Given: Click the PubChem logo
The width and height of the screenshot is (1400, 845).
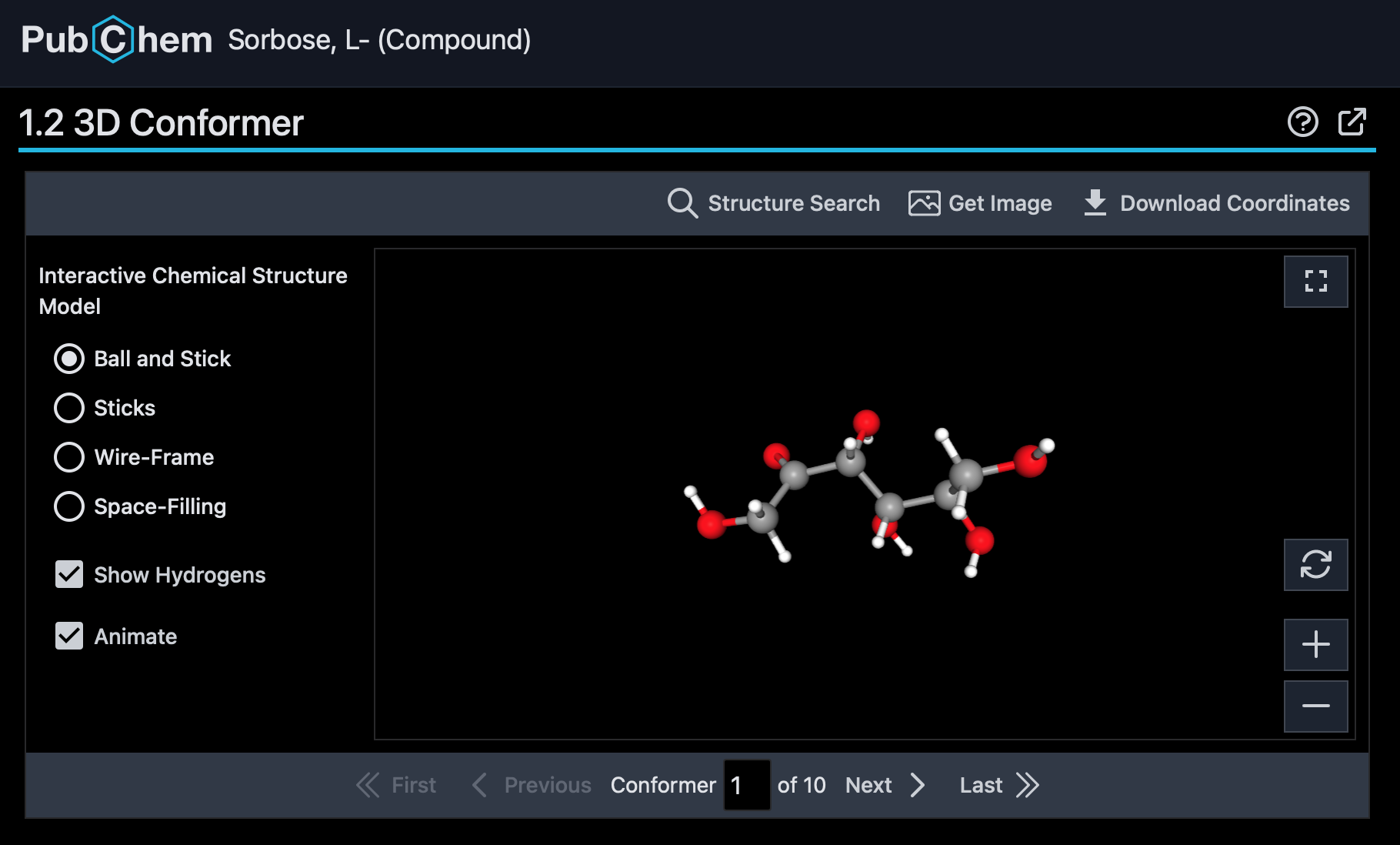Looking at the screenshot, I should click(x=115, y=42).
